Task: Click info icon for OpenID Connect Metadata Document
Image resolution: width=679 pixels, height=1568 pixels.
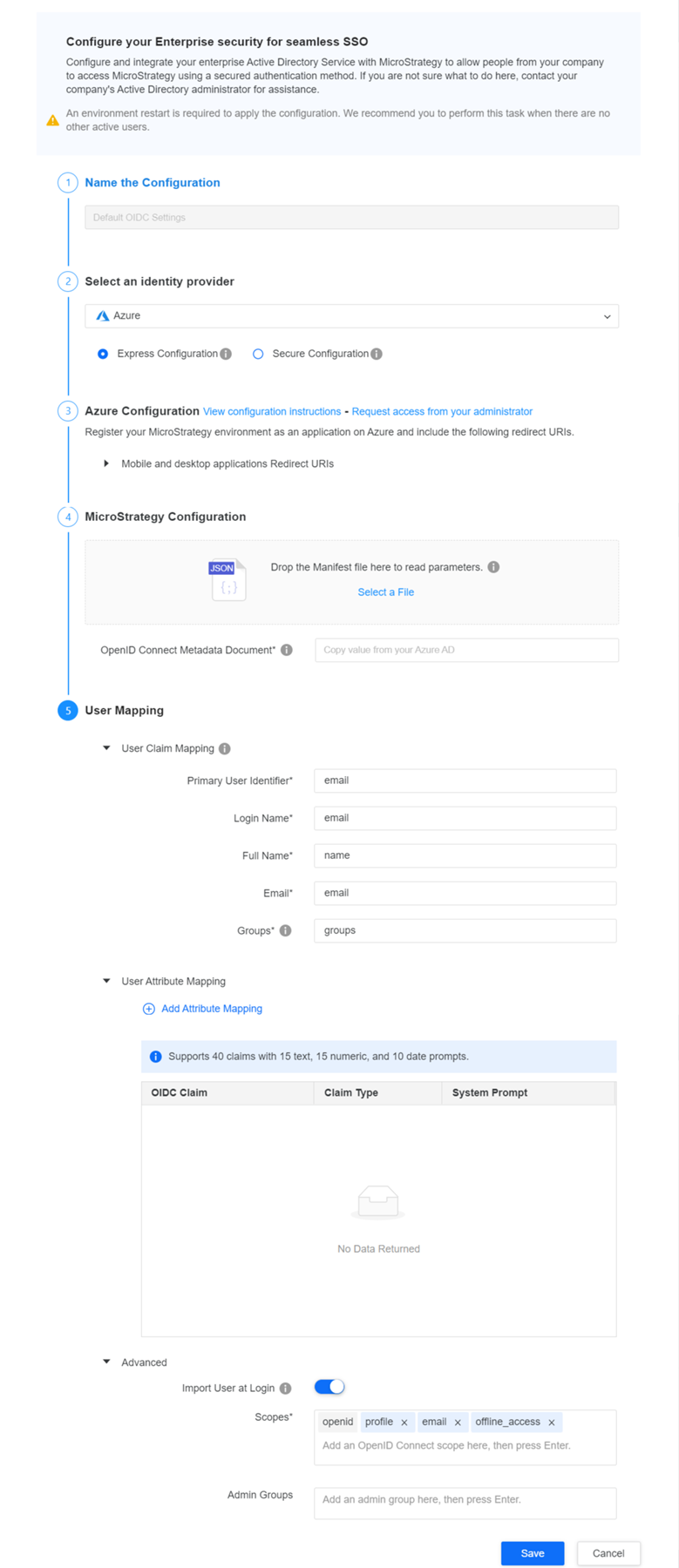Action: [287, 650]
